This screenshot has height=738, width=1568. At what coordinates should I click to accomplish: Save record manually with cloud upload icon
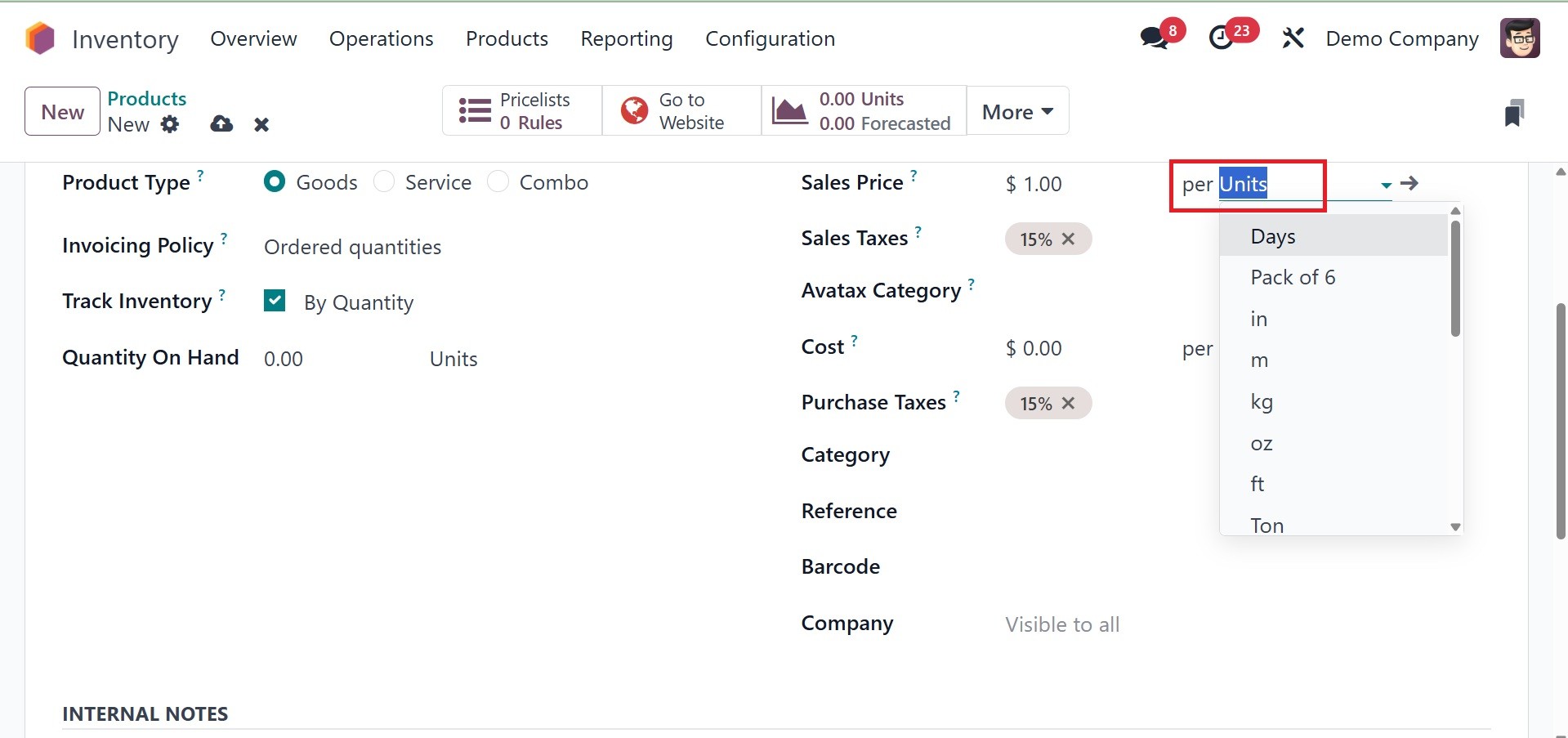tap(221, 124)
